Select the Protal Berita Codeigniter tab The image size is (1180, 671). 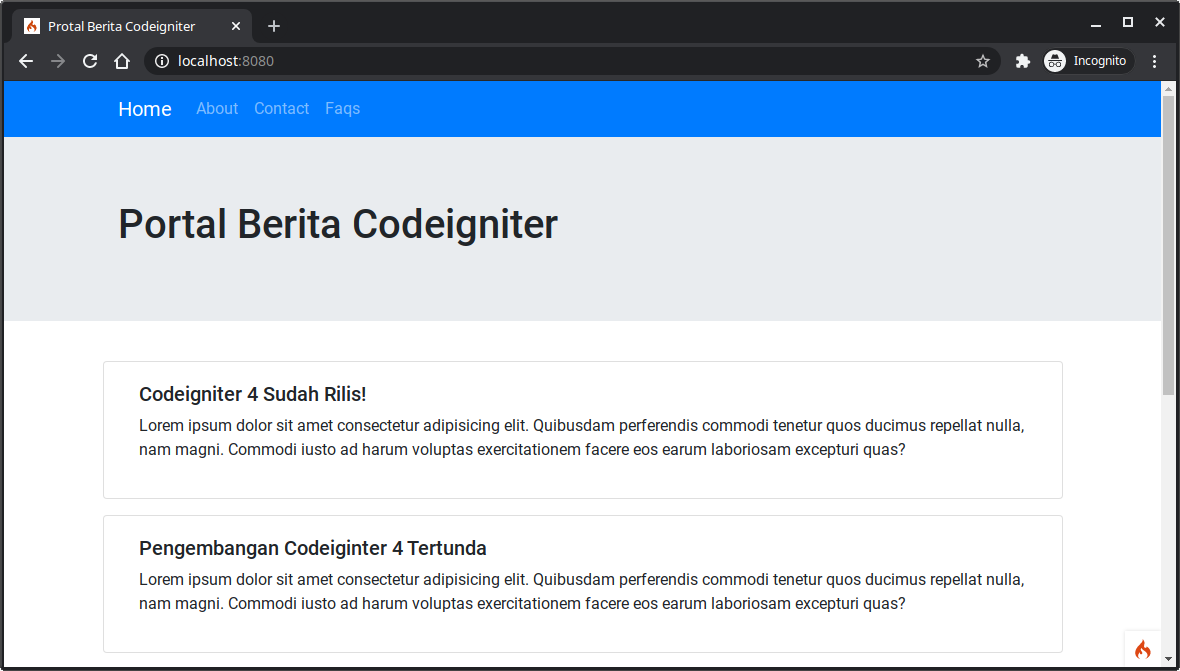click(122, 26)
